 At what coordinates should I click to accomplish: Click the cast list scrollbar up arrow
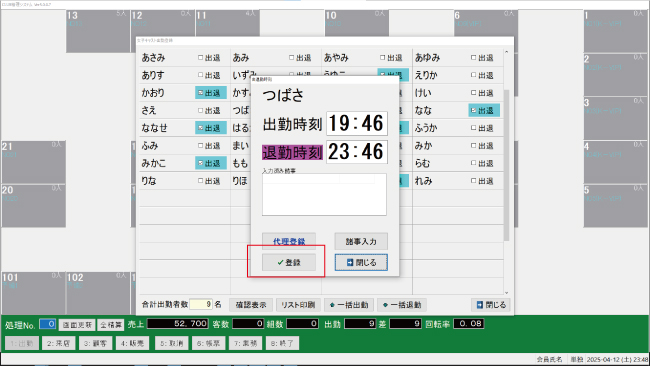507,52
